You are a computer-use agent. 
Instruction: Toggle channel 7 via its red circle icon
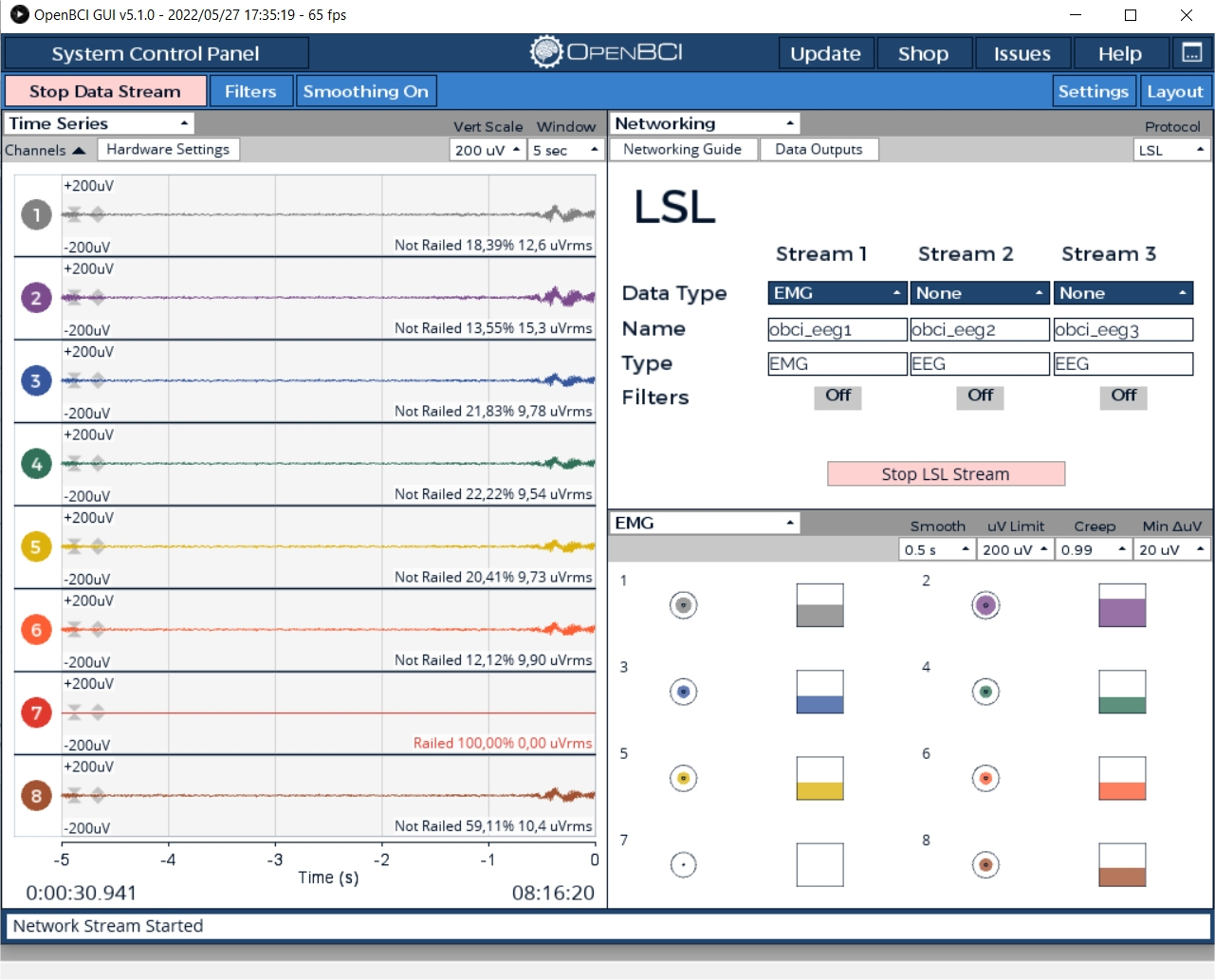[x=35, y=712]
